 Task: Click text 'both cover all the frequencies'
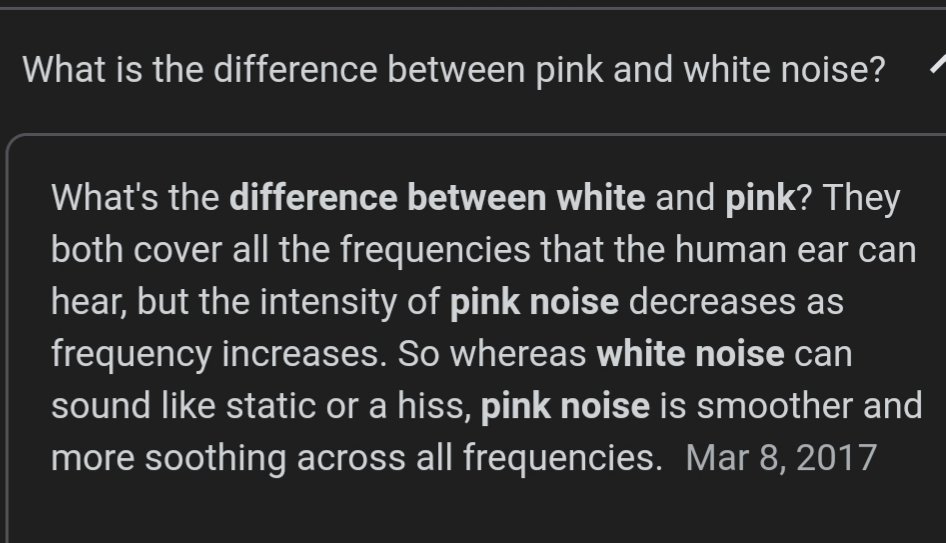click(x=291, y=250)
